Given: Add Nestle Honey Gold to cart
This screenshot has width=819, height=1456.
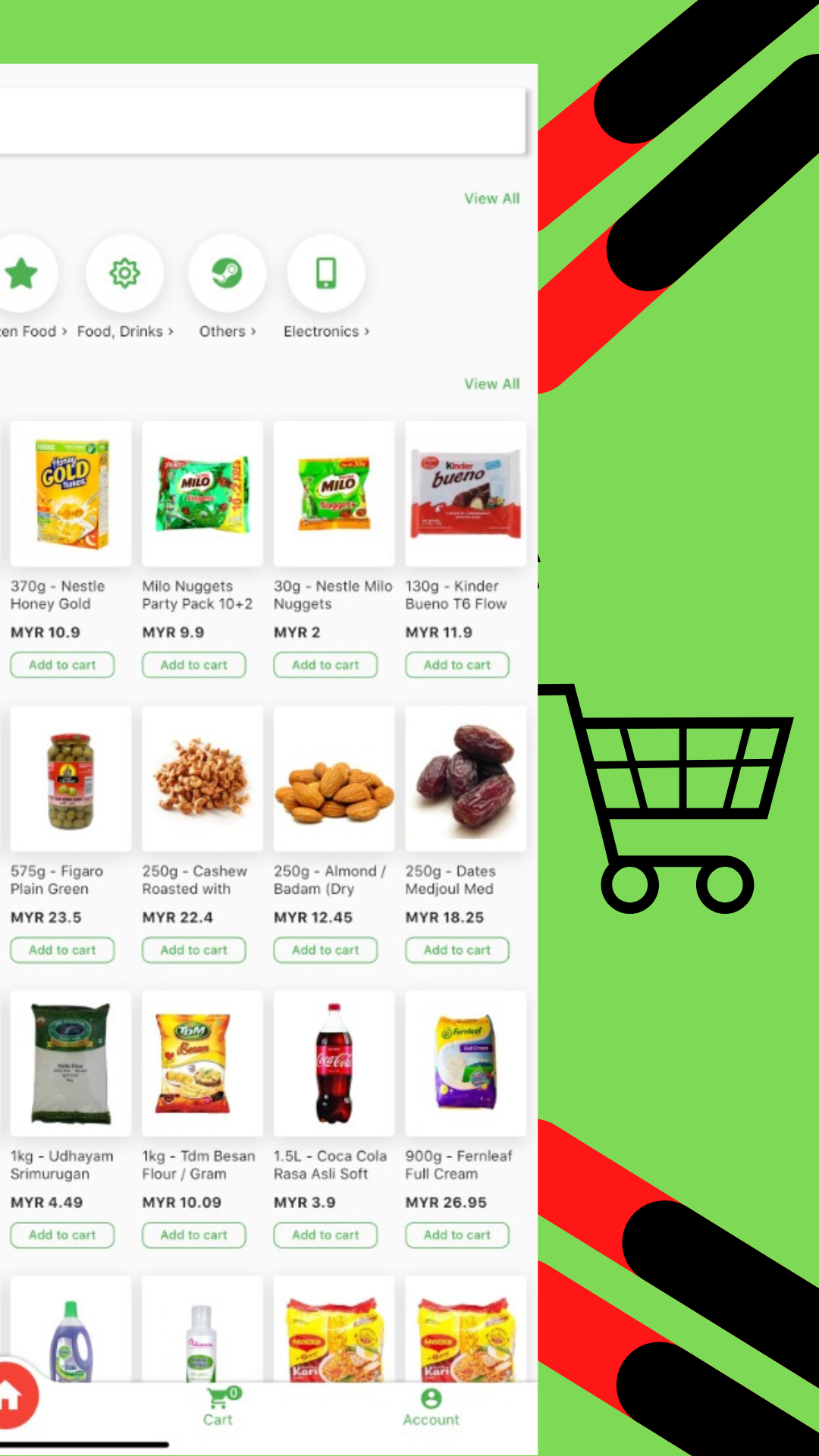Looking at the screenshot, I should click(x=62, y=665).
